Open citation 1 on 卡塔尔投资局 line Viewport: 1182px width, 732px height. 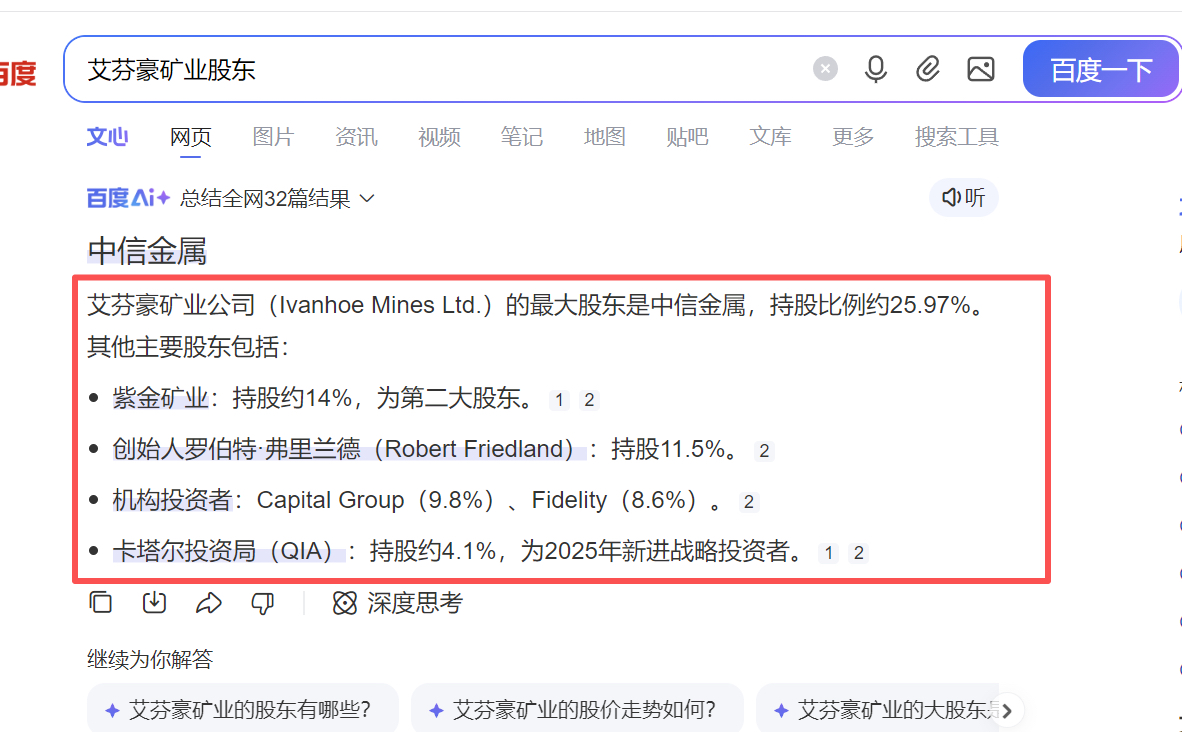click(x=828, y=553)
